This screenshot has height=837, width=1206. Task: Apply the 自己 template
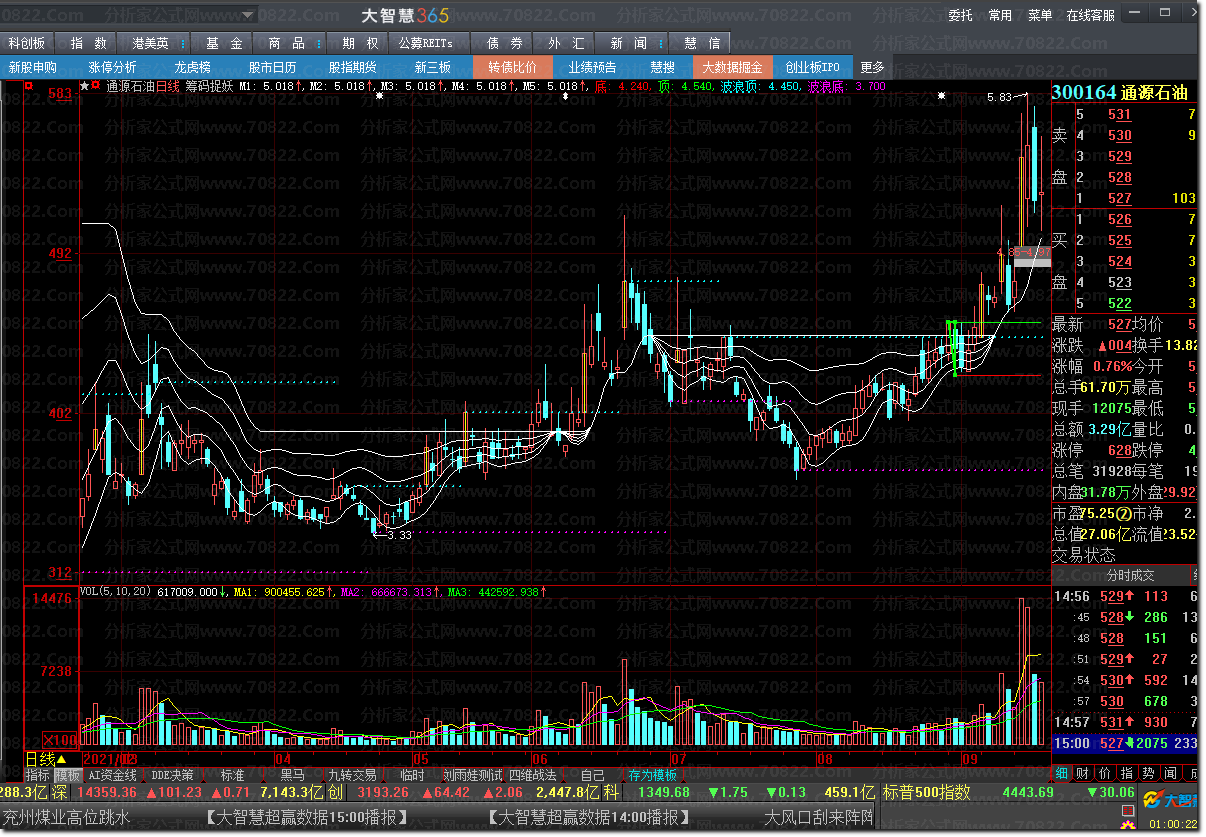592,775
